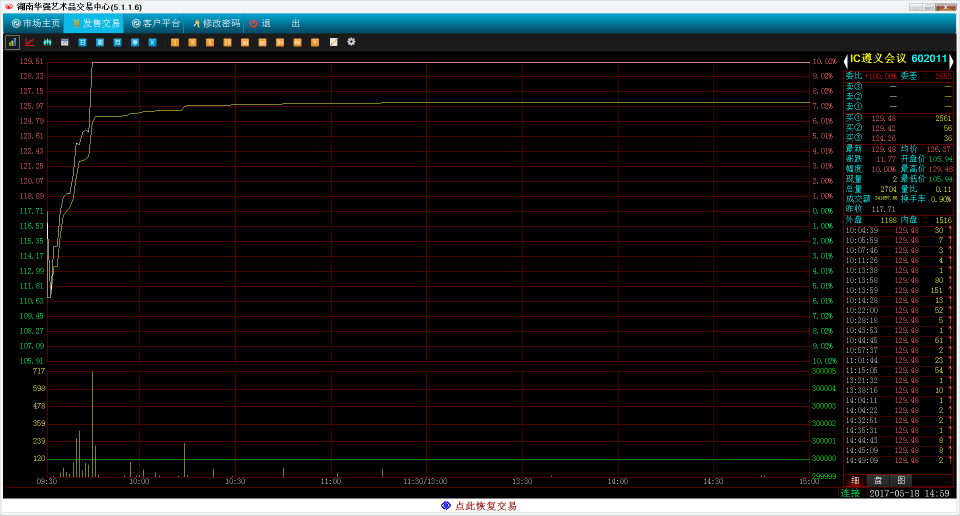Click the calendar icon in chart toolbar
Image resolution: width=960 pixels, height=516 pixels.
[65, 42]
